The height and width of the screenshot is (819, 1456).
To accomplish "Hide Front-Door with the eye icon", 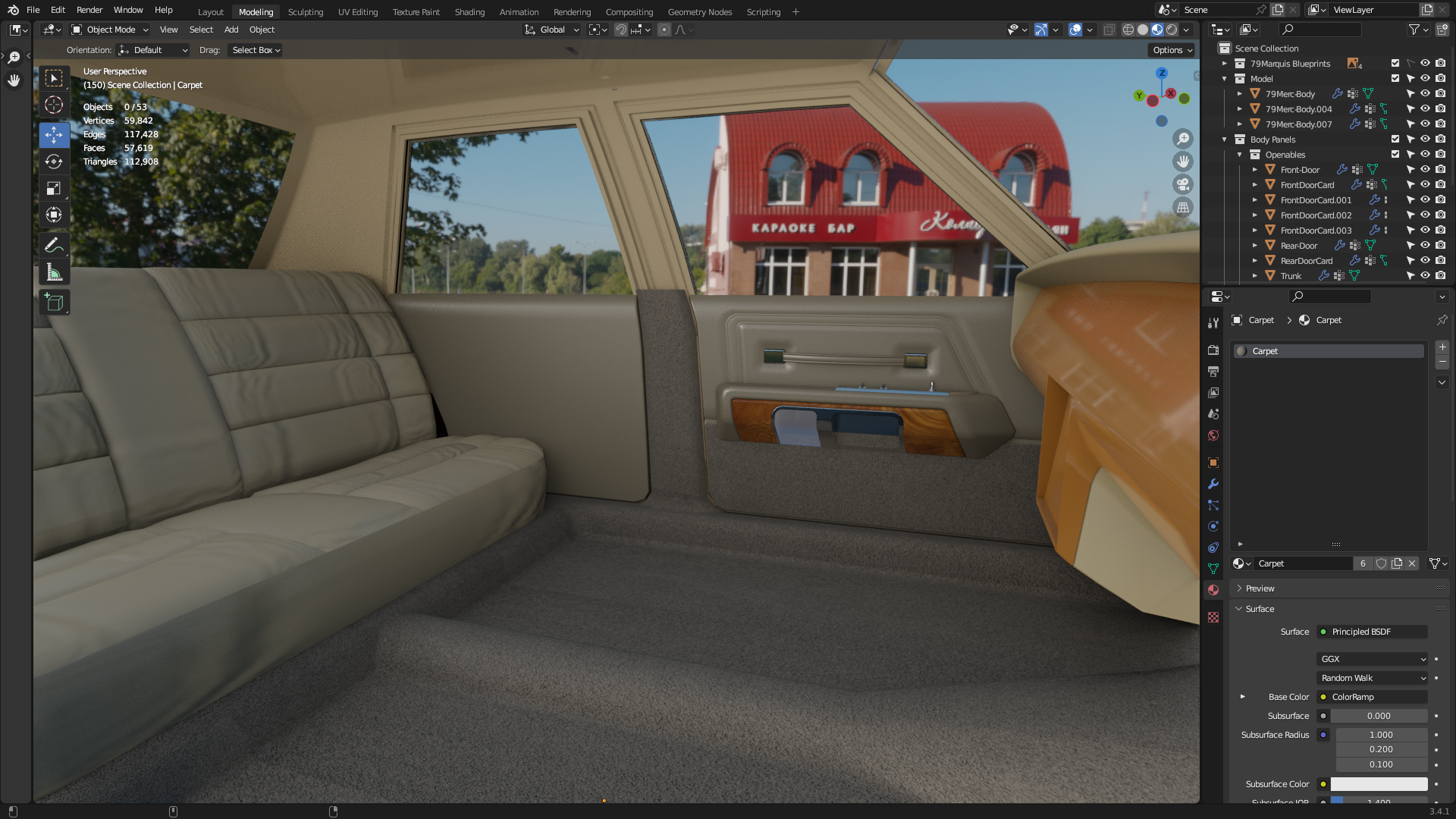I will click(1425, 170).
